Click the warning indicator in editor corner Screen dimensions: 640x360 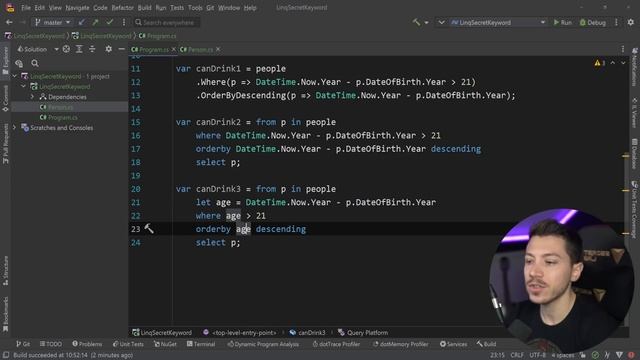599,63
